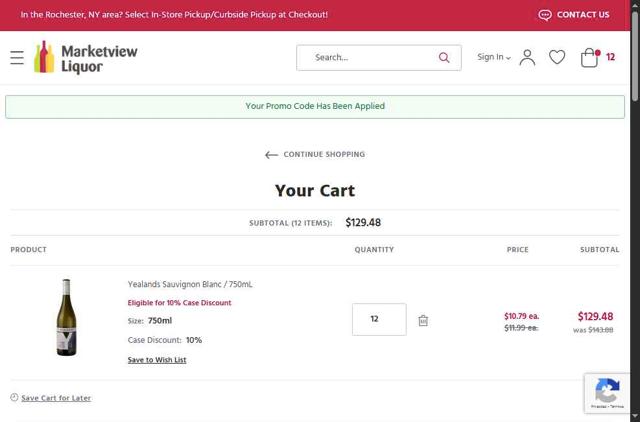Click the Contact Us chat bubble icon
The height and width of the screenshot is (422, 640).
pos(545,15)
